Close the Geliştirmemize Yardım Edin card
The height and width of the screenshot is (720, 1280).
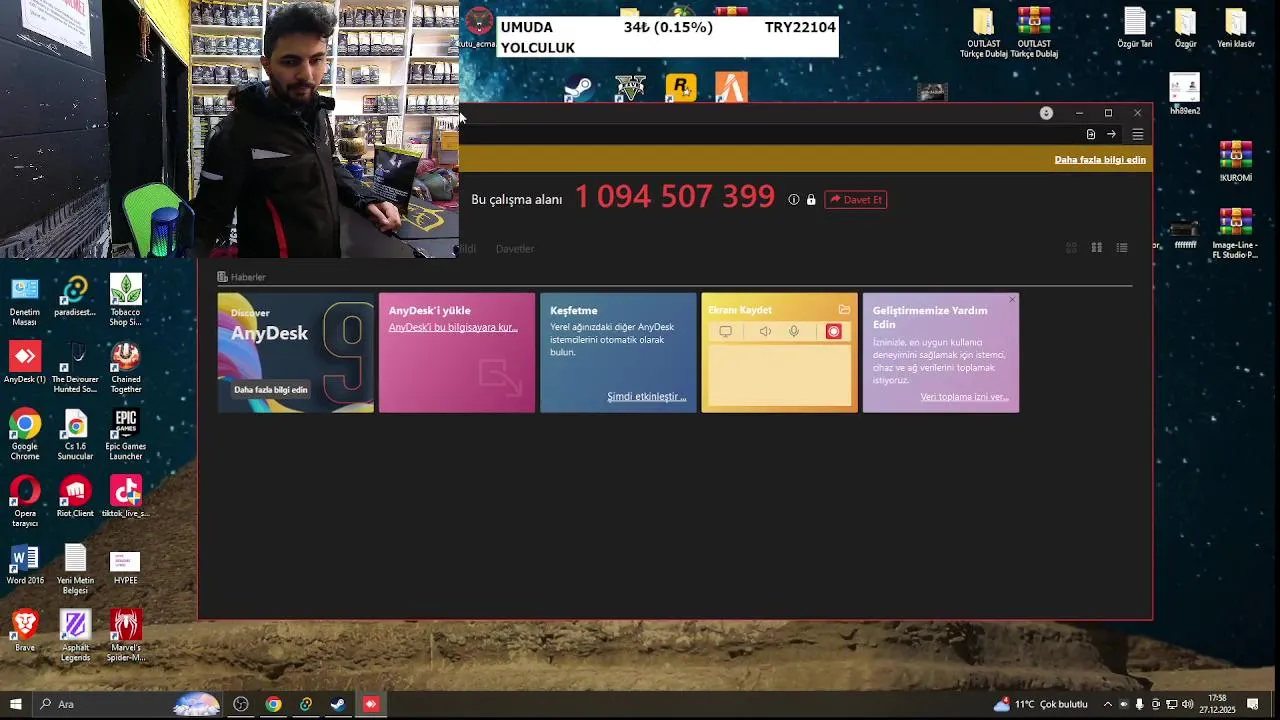click(1012, 299)
